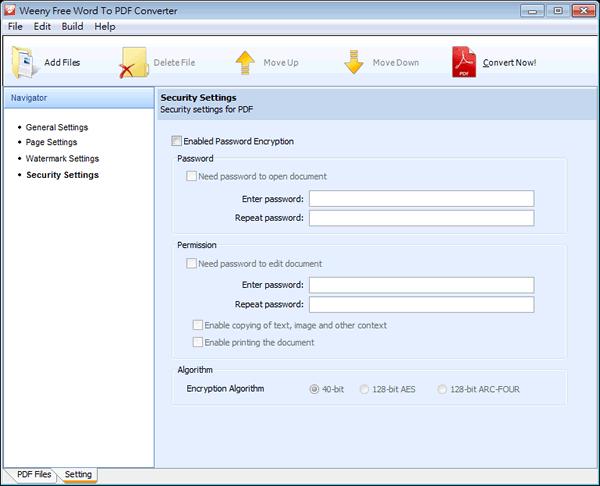
Task: Click the Delete File icon
Action: click(134, 63)
